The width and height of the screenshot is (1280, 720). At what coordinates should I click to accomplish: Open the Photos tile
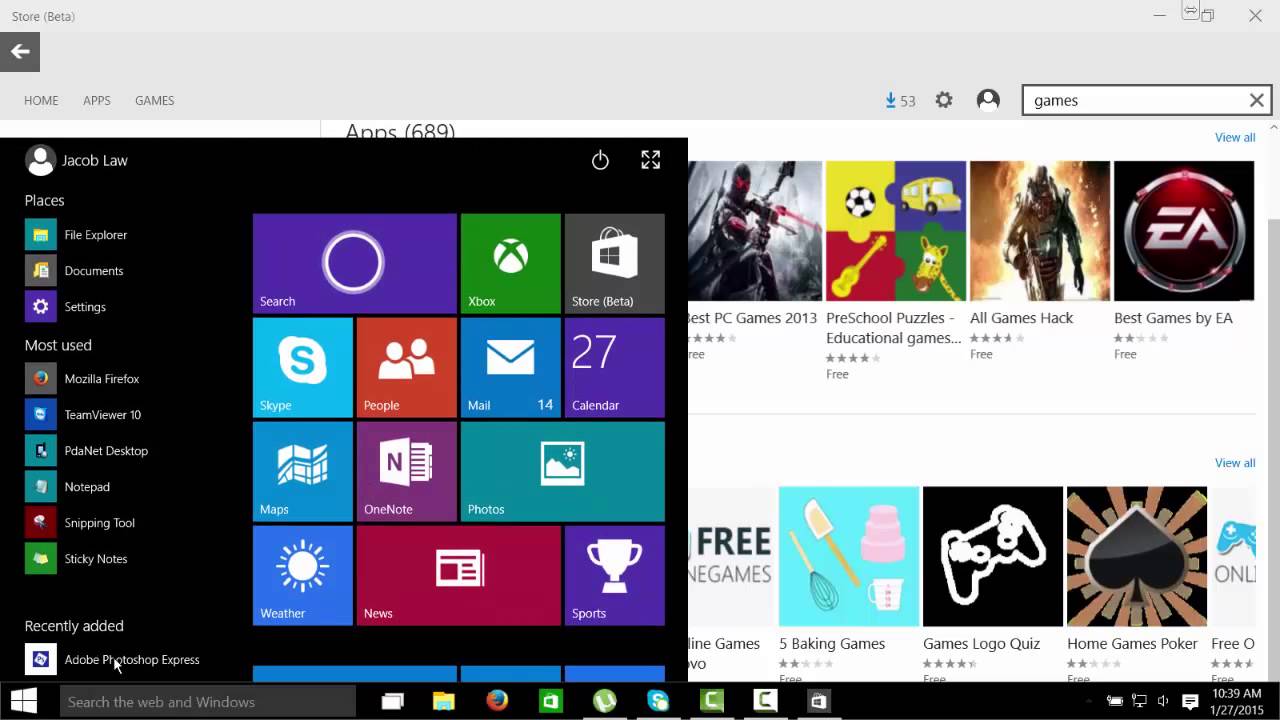click(x=563, y=471)
